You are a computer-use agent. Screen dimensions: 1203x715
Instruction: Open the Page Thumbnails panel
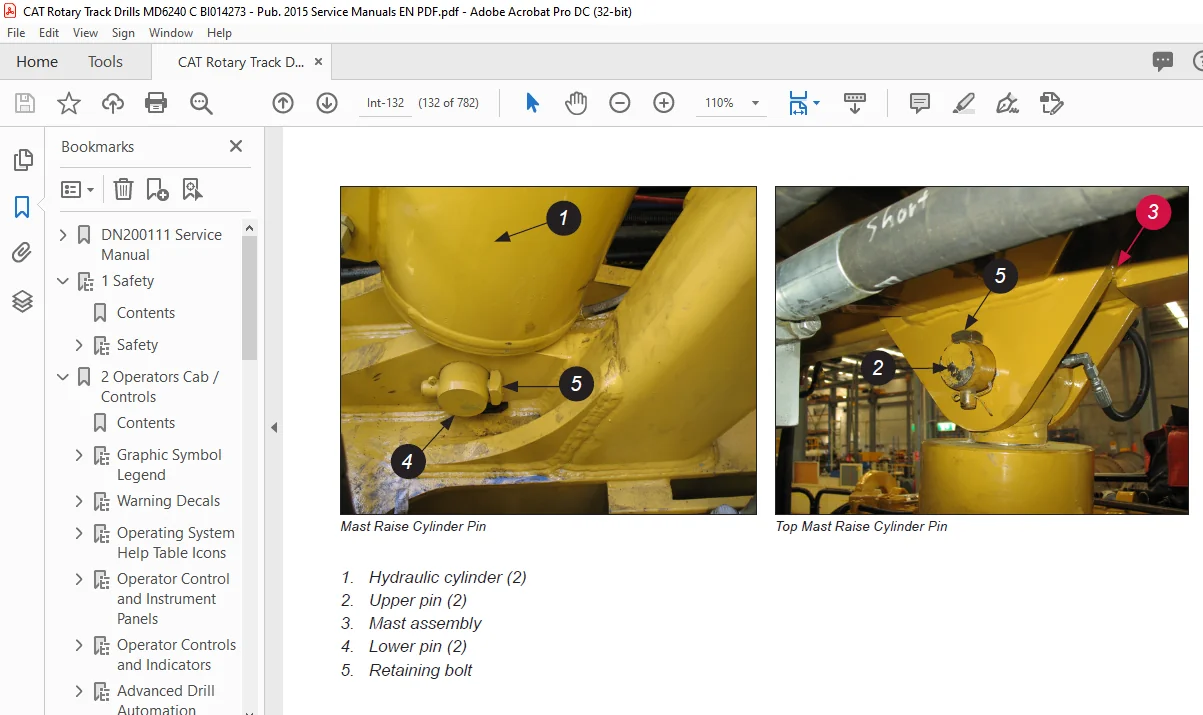[22, 160]
